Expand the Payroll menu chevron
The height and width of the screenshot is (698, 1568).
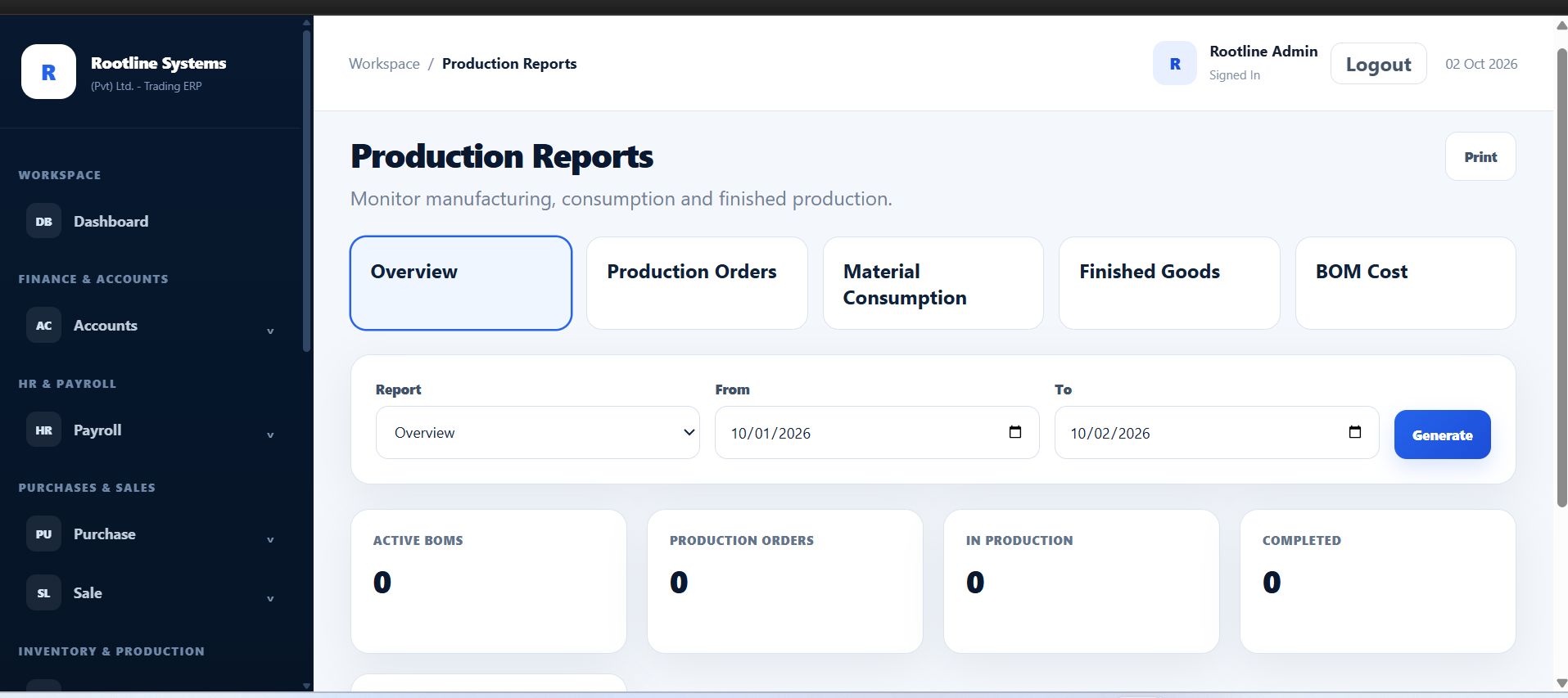pyautogui.click(x=270, y=435)
